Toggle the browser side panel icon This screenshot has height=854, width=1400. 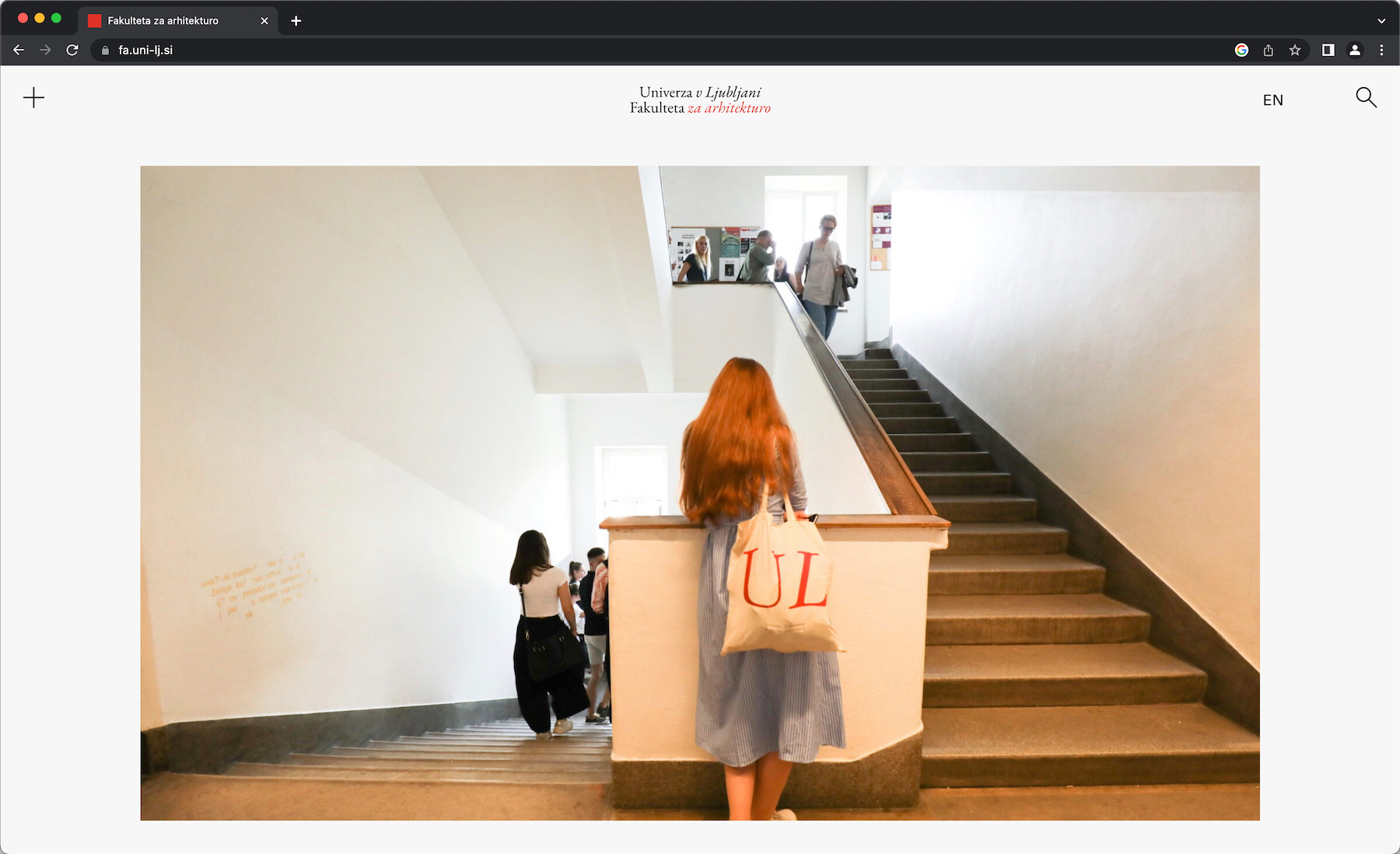(x=1328, y=50)
